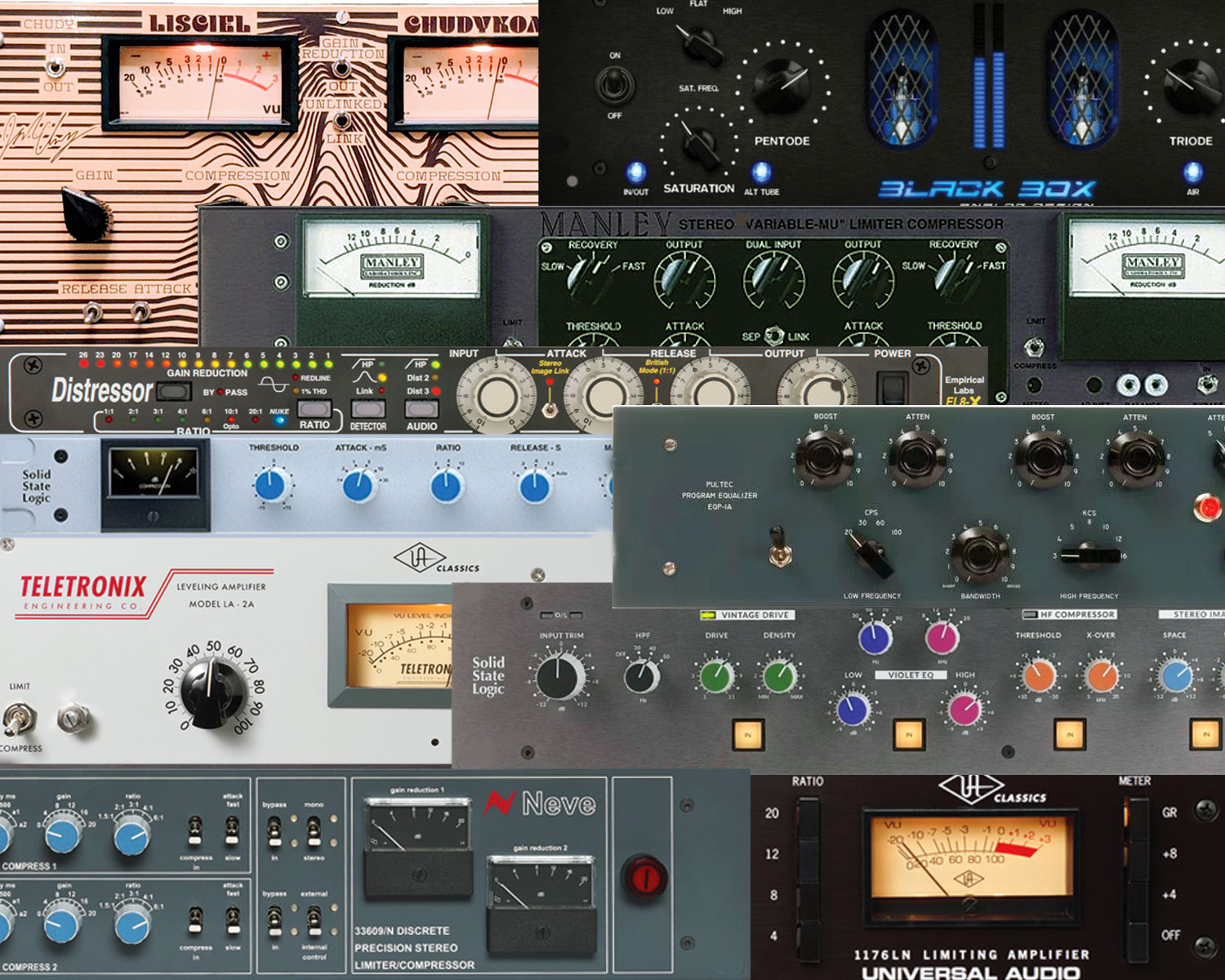Click the Distressor DETECTOR button
1225x980 pixels.
pyautogui.click(x=368, y=408)
